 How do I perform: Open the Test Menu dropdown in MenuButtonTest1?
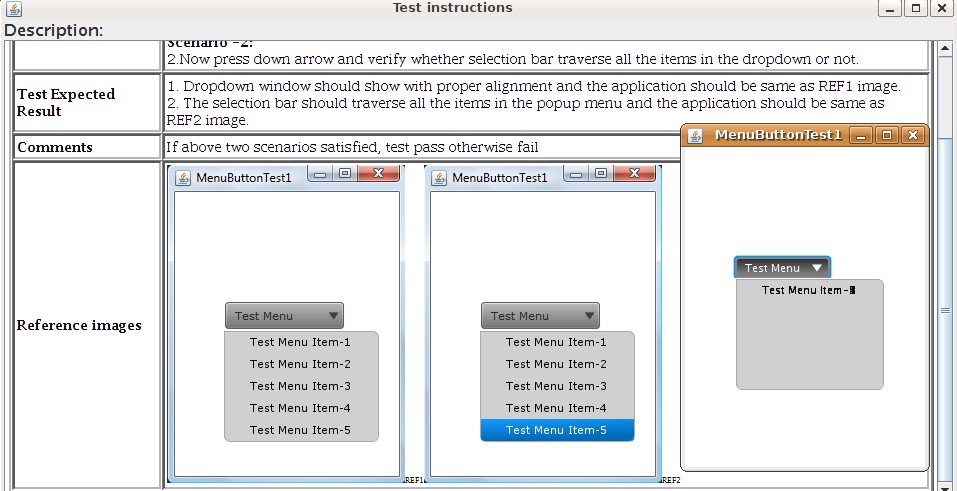782,267
